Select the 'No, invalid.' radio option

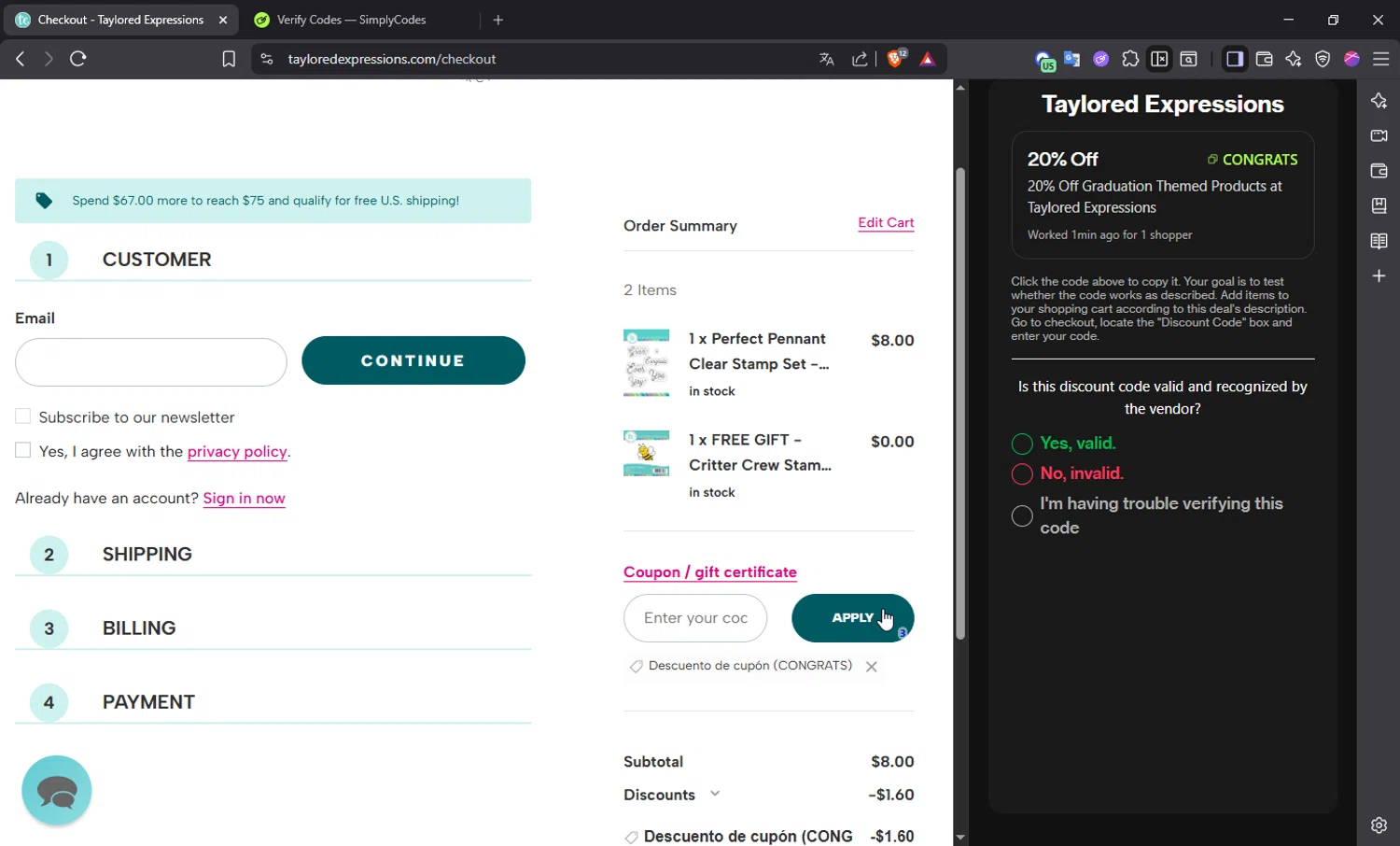pos(1022,473)
